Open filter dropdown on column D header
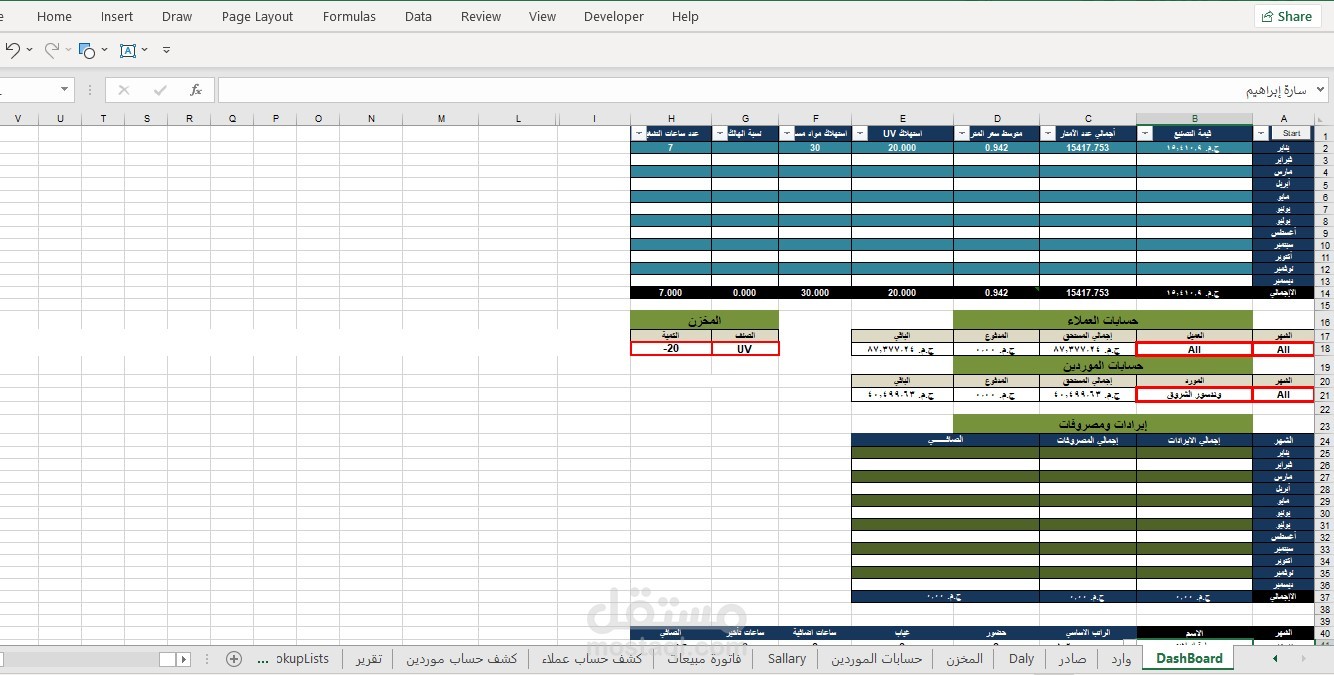The width and height of the screenshot is (1334, 675). coord(962,133)
